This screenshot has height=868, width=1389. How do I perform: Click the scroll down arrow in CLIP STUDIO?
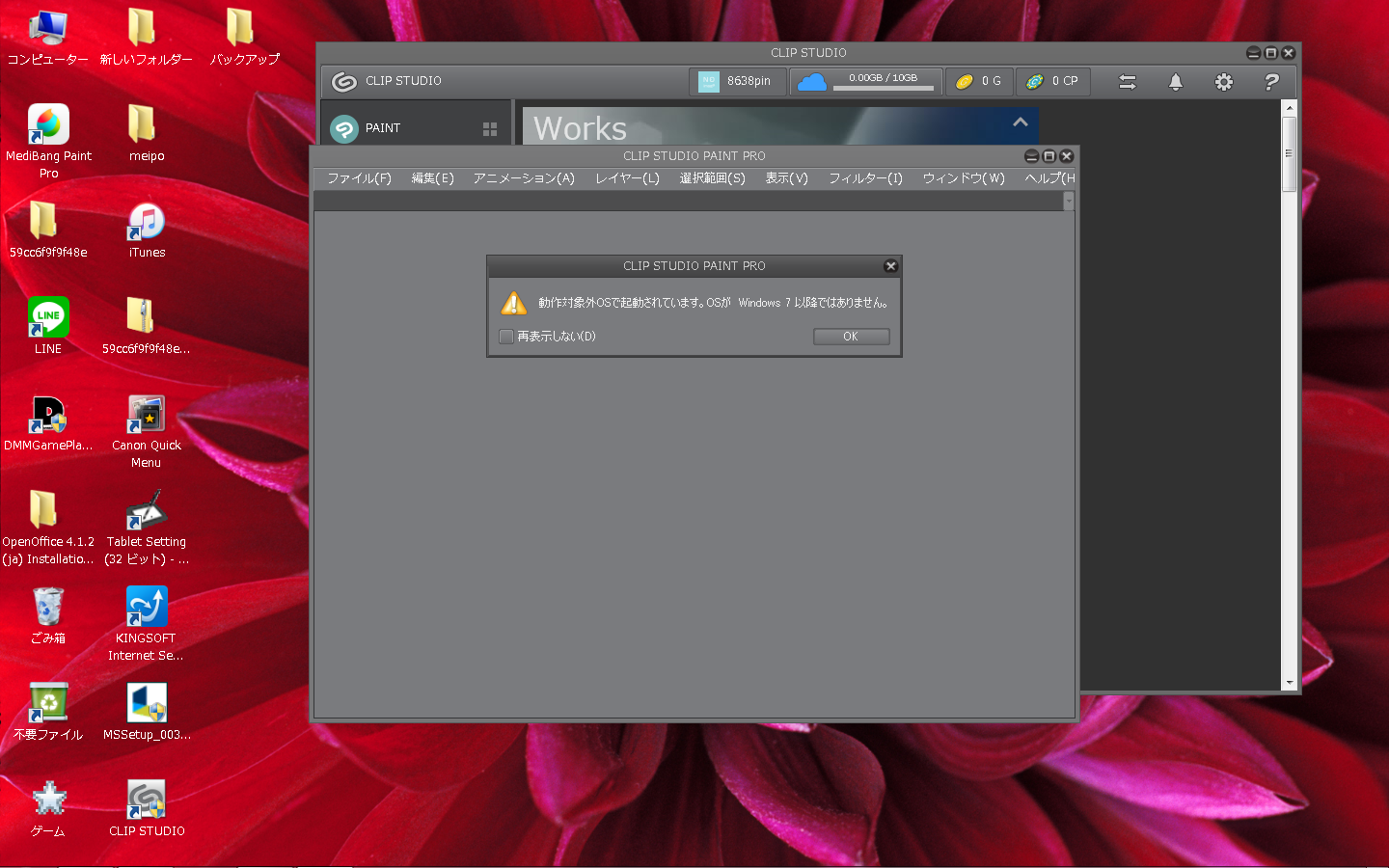pyautogui.click(x=1290, y=683)
